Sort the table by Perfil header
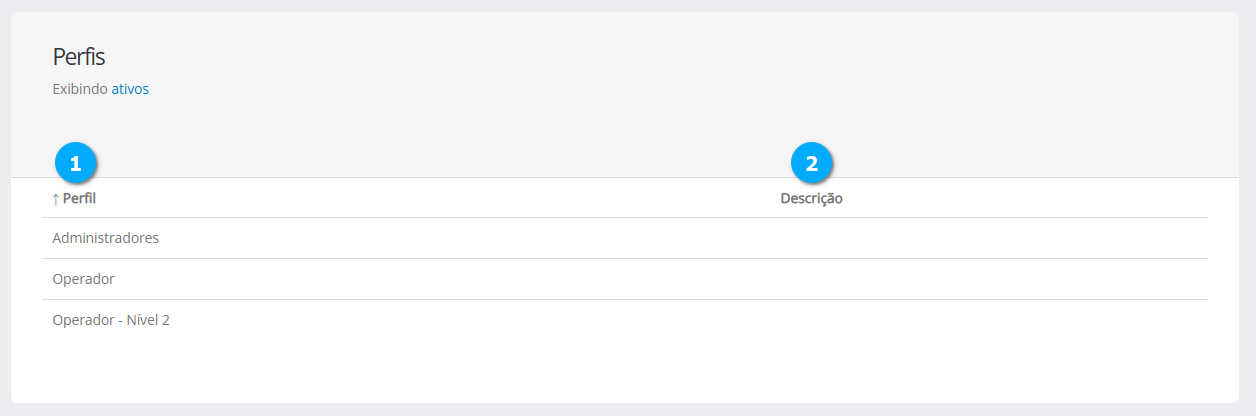This screenshot has width=1256, height=416. pos(79,199)
